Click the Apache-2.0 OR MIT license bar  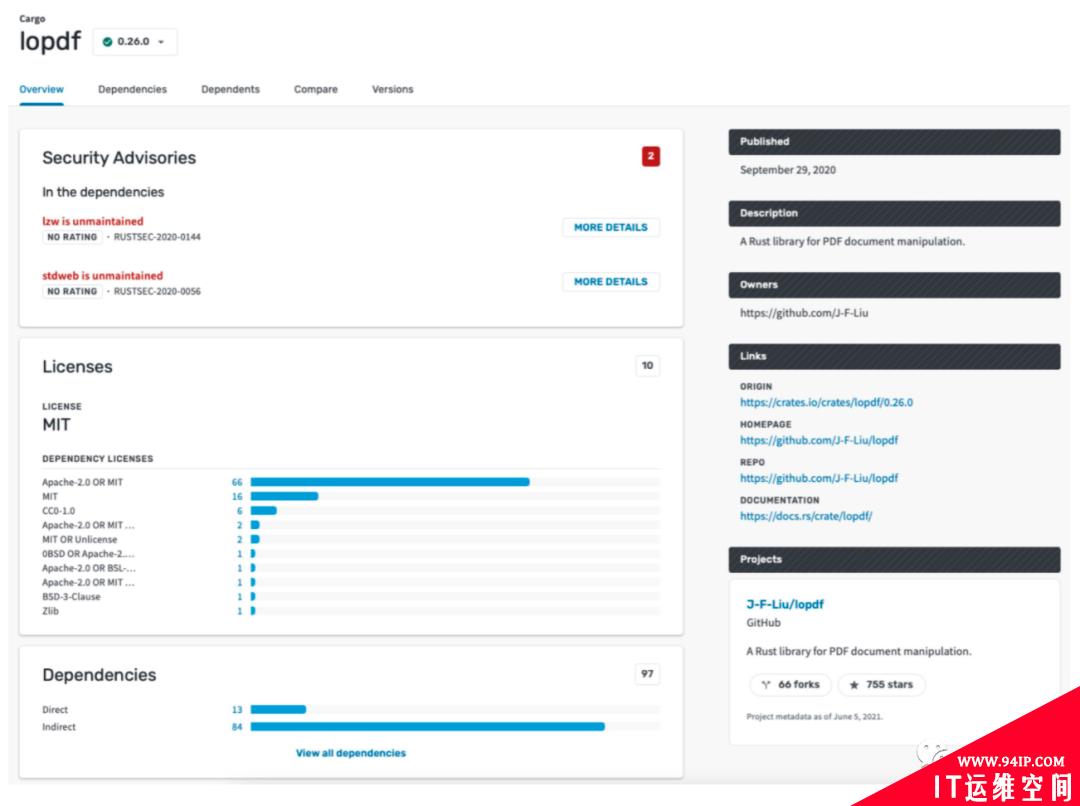click(390, 482)
